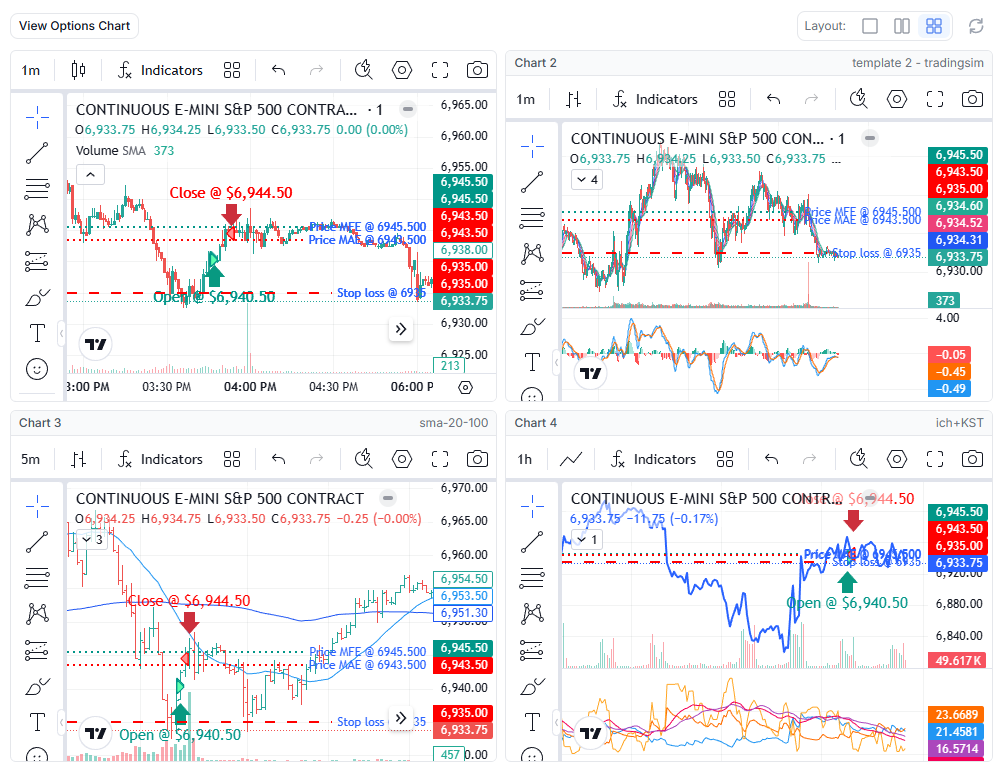Collapse the indicators list via the '4' chevron on Chart 2
1005x773 pixels.
pyautogui.click(x=589, y=179)
